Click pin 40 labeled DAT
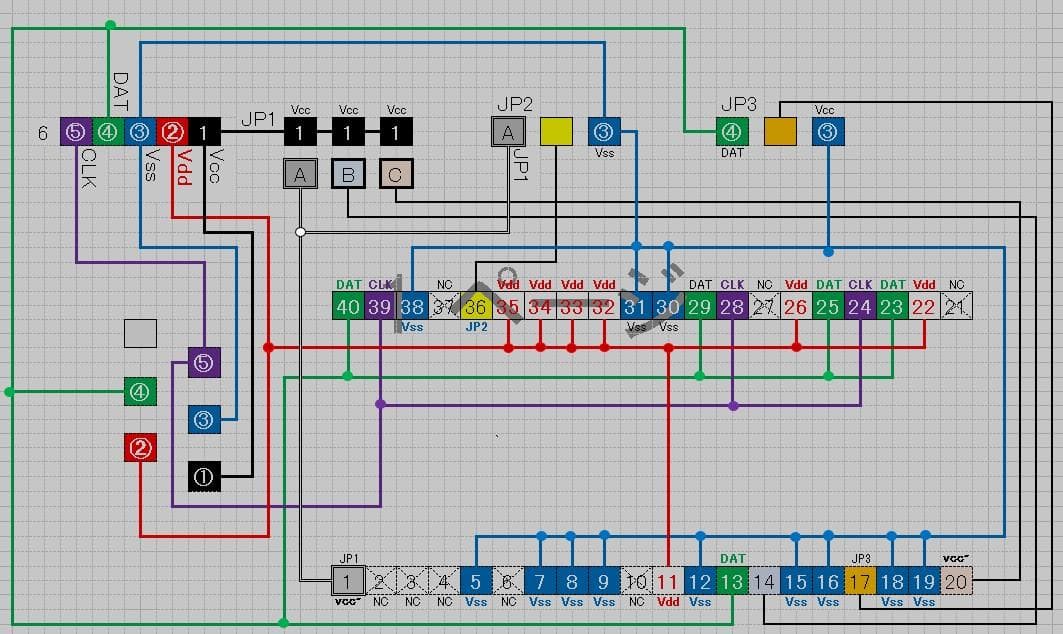This screenshot has height=634, width=1063. [x=348, y=307]
